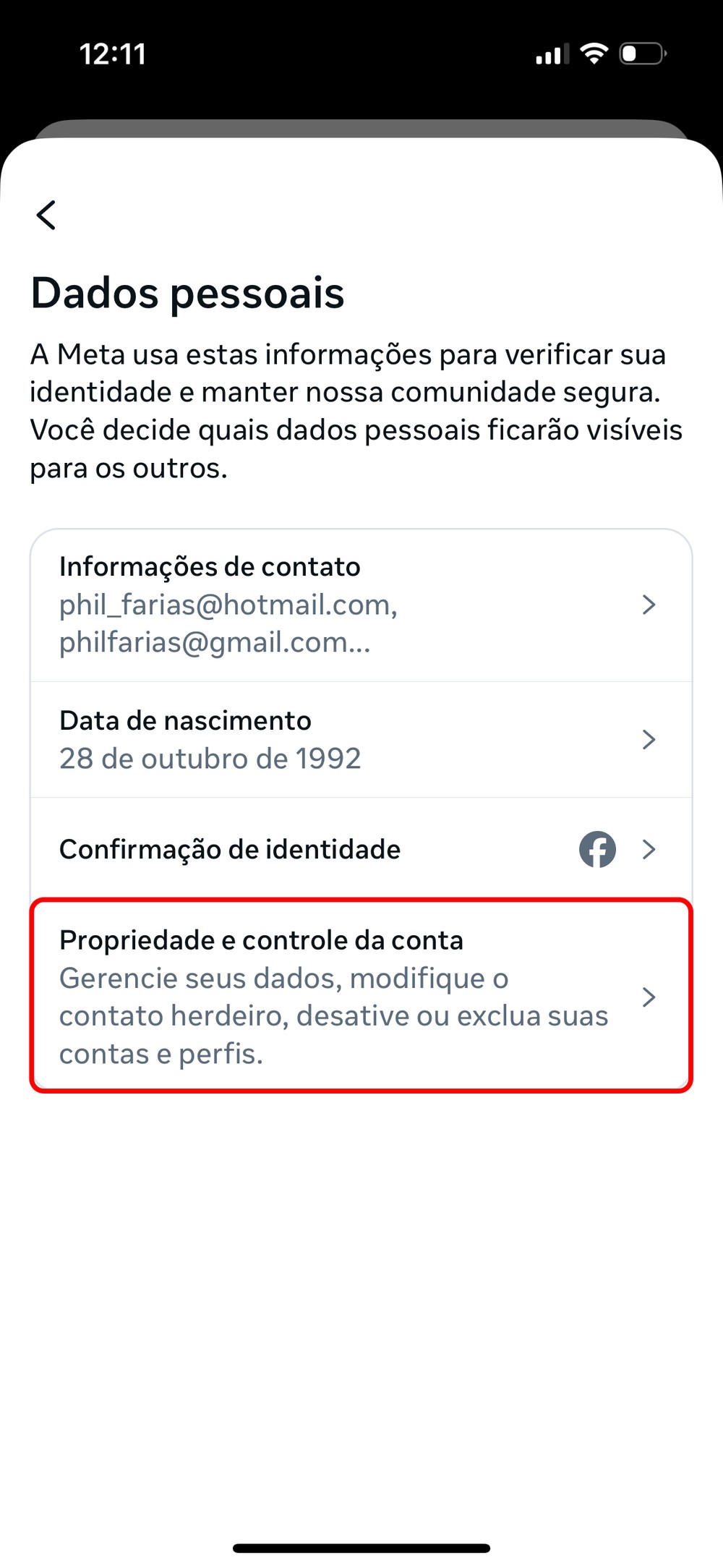Tap the cellular signal bars icon
The image size is (723, 1568).
click(552, 54)
